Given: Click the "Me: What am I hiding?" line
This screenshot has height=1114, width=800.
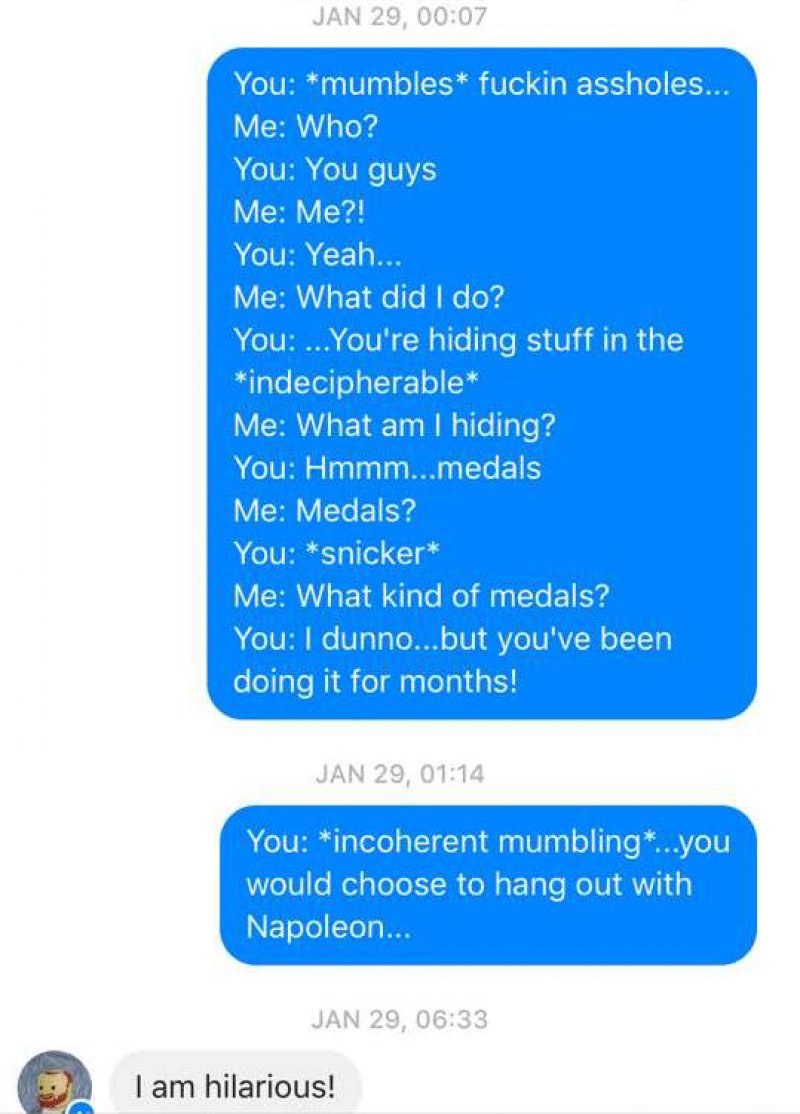Looking at the screenshot, I should 394,426.
